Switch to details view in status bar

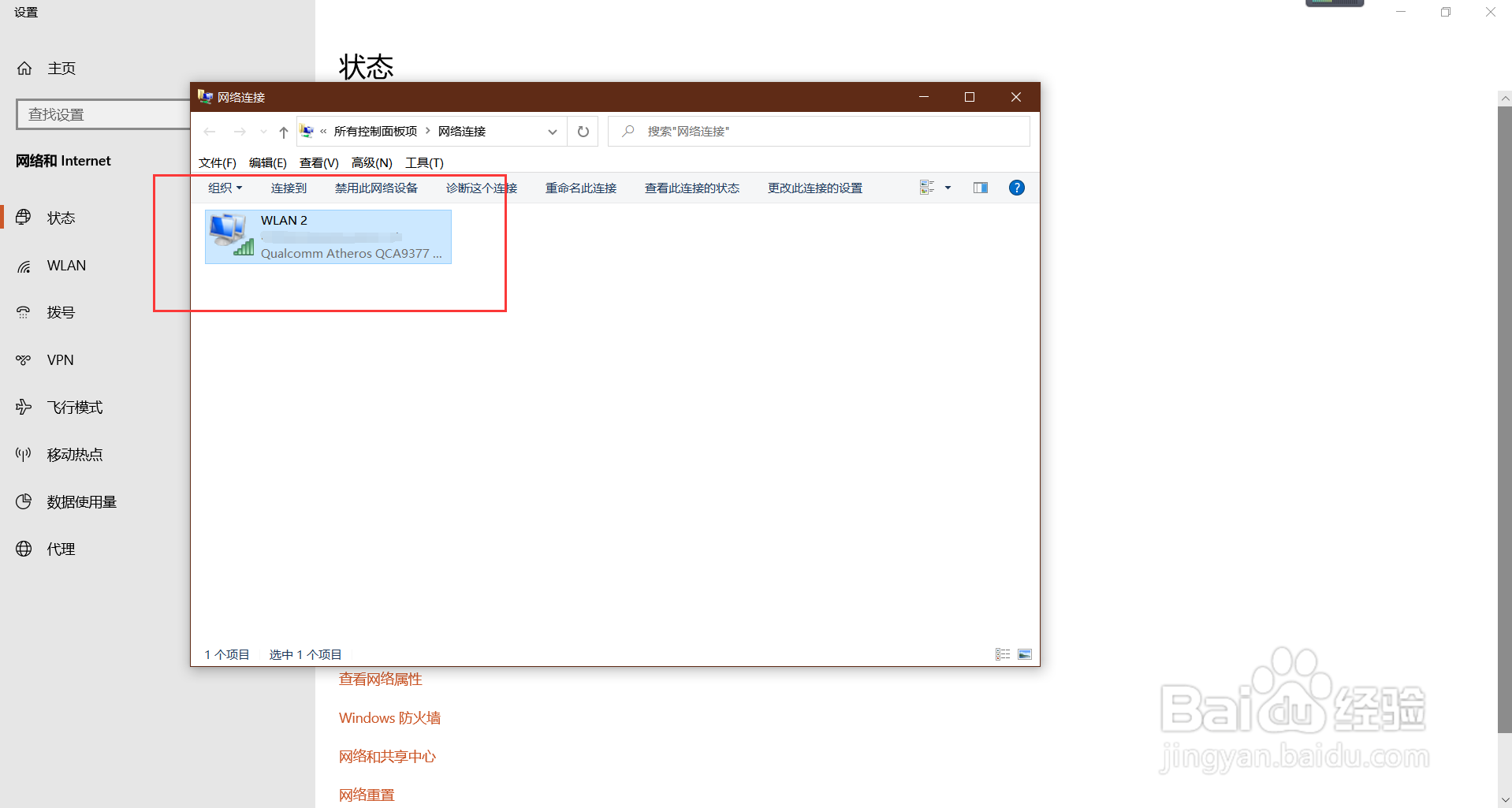[x=1003, y=654]
